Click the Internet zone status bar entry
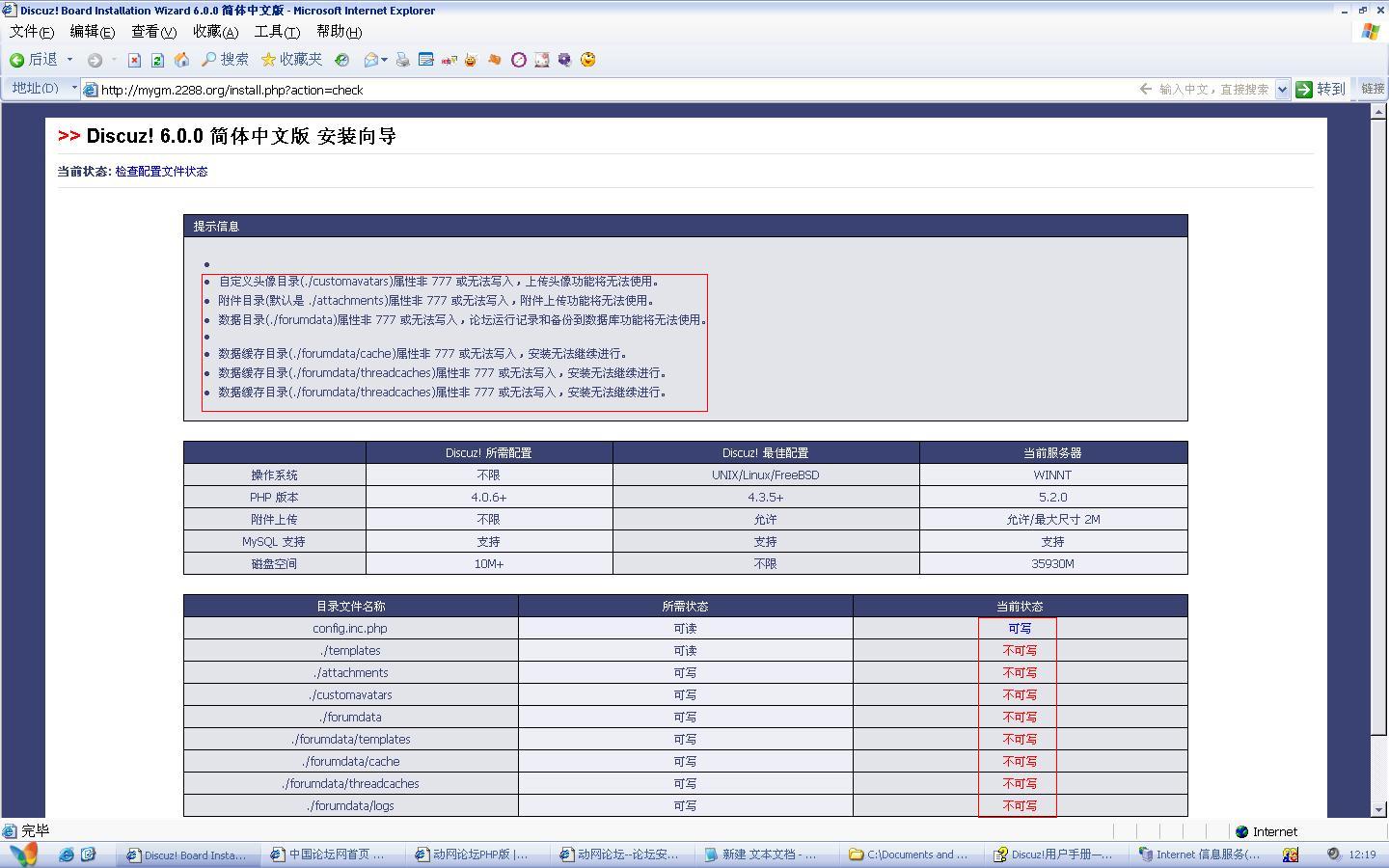1389x868 pixels. coord(1266,831)
